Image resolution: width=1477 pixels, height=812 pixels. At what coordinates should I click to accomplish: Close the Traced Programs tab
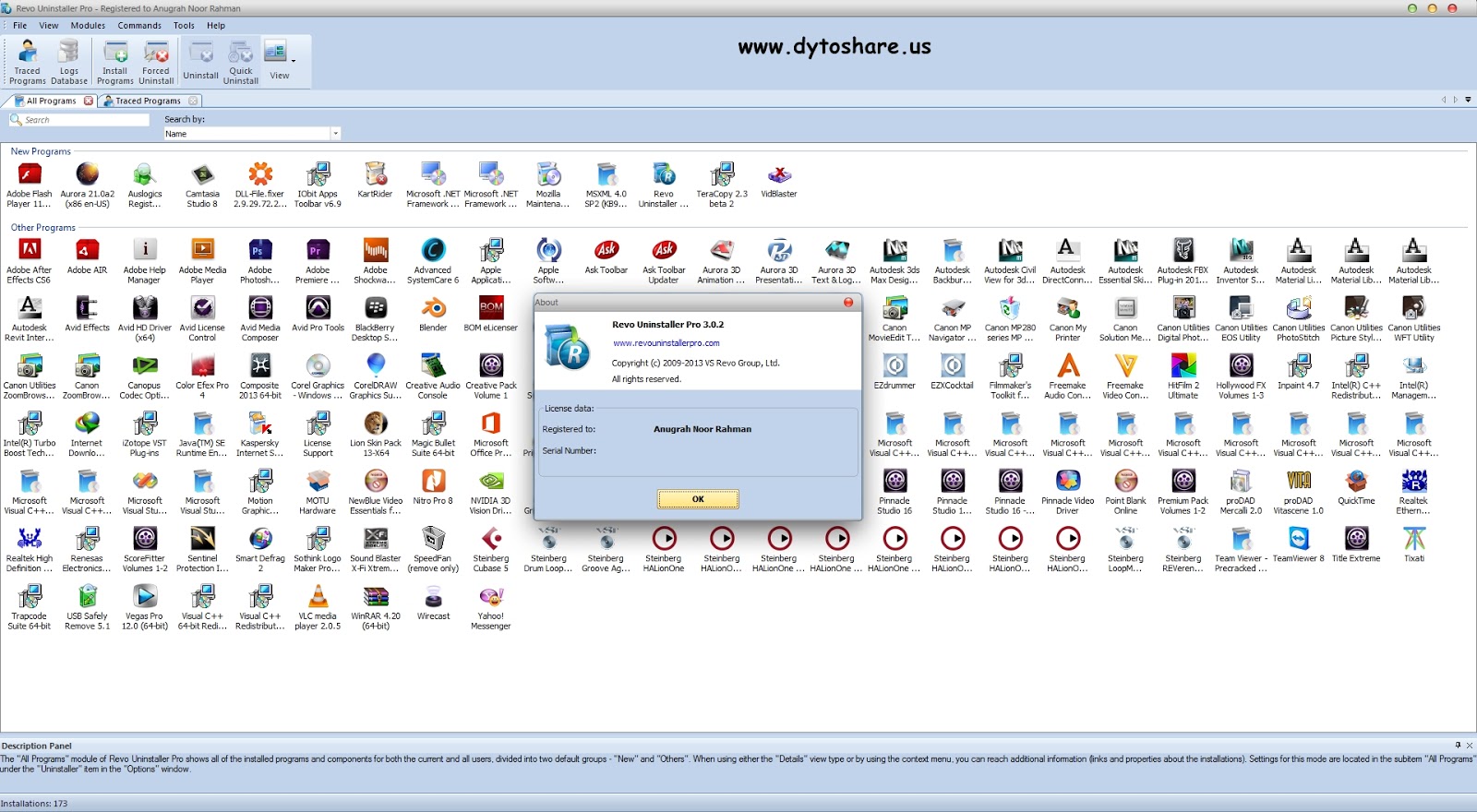pos(193,101)
